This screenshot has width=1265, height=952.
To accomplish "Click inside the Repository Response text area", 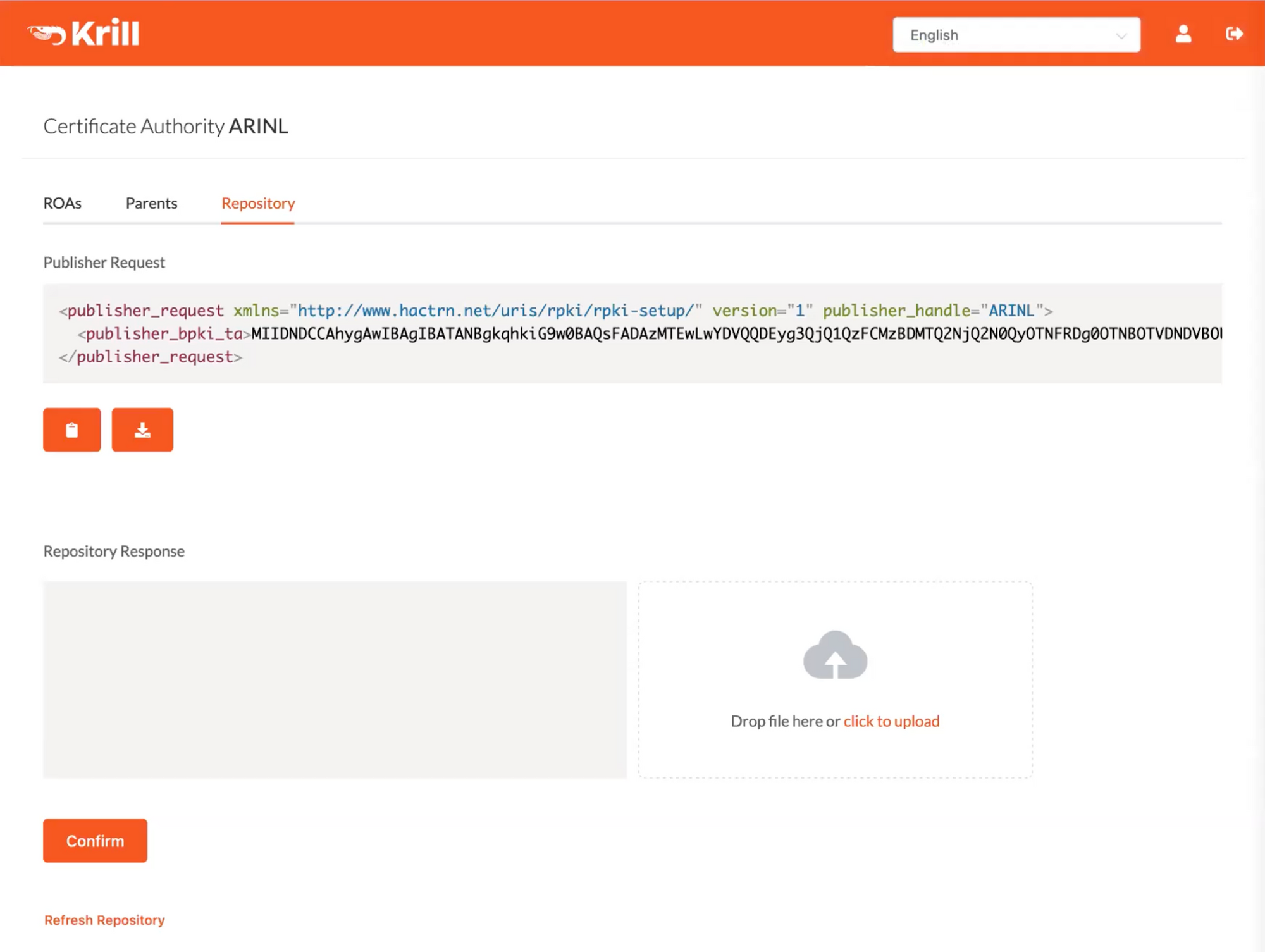I will point(335,679).
